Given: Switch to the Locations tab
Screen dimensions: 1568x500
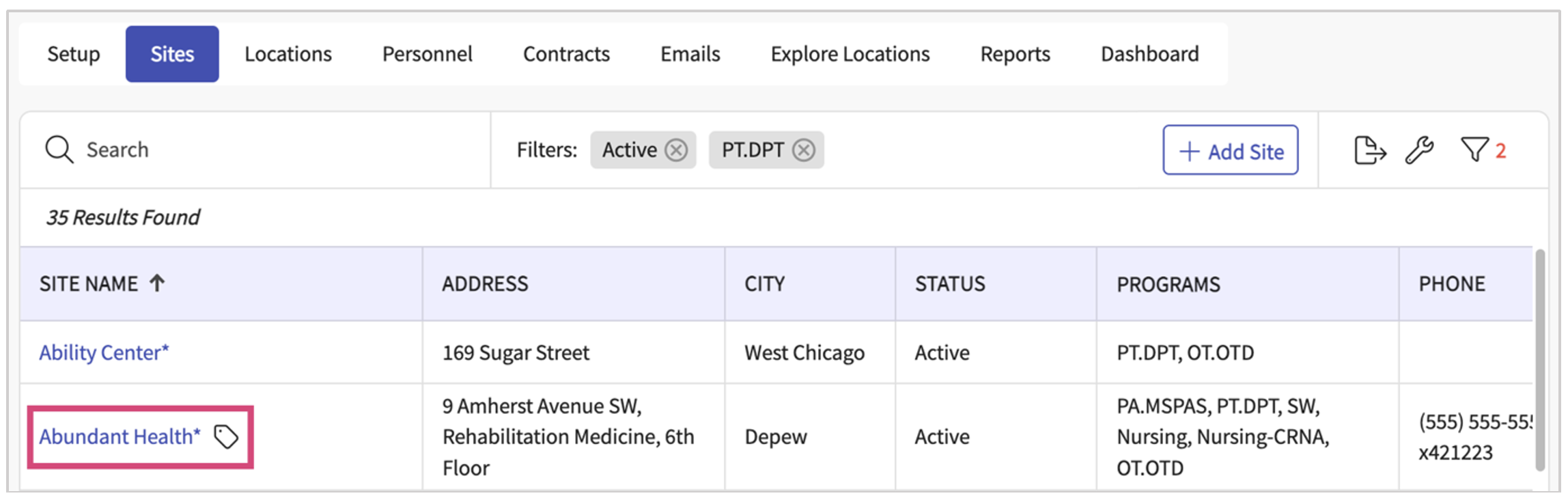Looking at the screenshot, I should [x=288, y=54].
